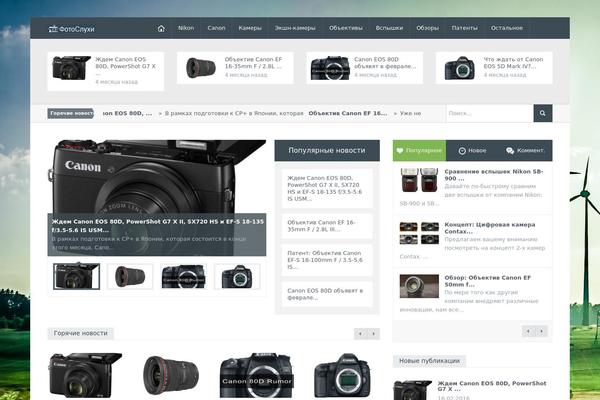Click the EOS 5D thumbnail in top card row

pyautogui.click(x=460, y=68)
